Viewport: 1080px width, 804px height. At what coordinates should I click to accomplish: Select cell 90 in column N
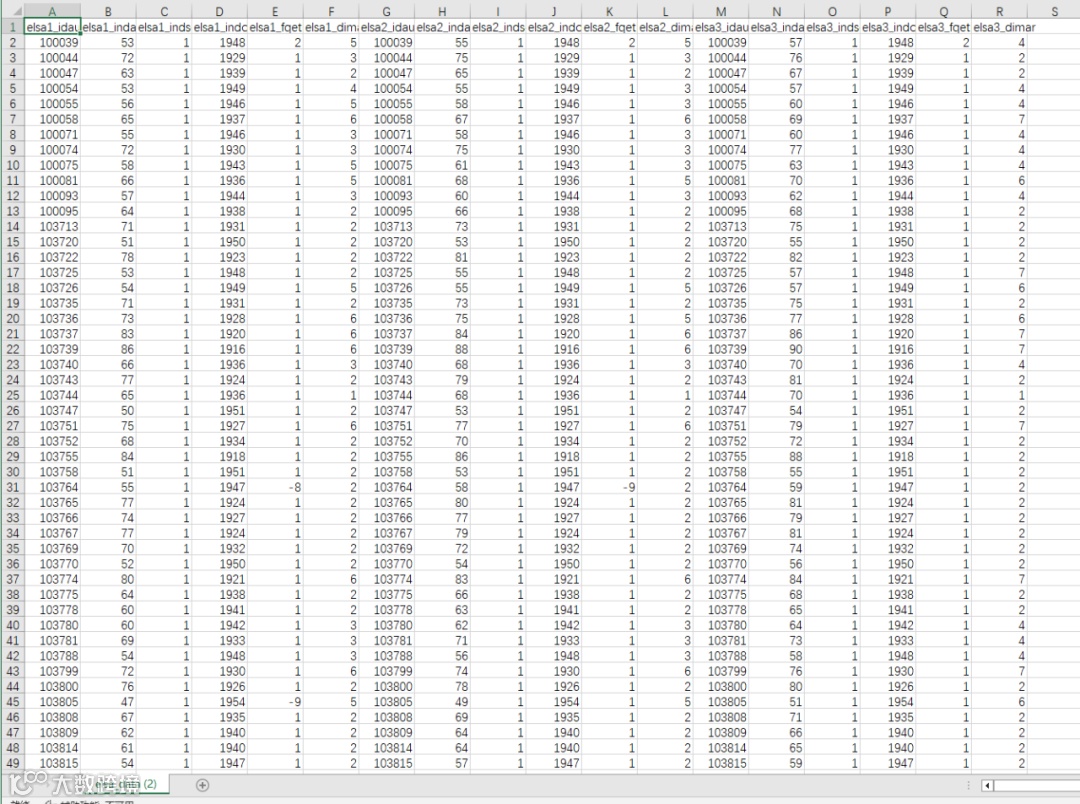tap(777, 349)
